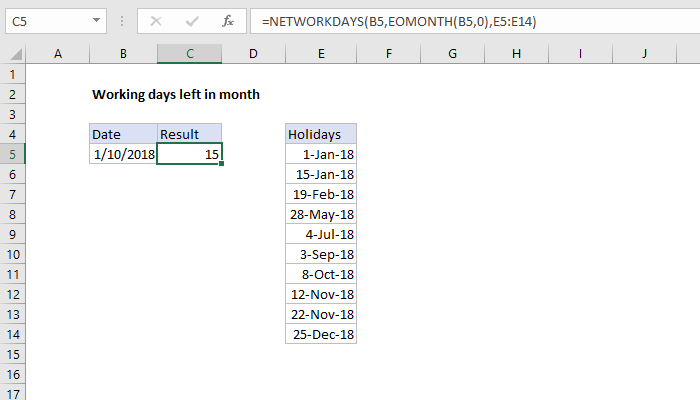
Task: Select column E header
Action: point(321,53)
